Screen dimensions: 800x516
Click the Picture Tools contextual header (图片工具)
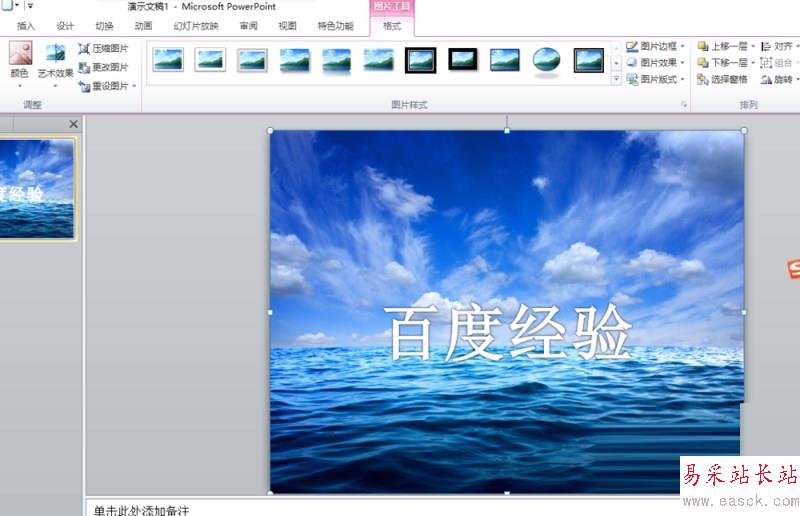pos(392,6)
